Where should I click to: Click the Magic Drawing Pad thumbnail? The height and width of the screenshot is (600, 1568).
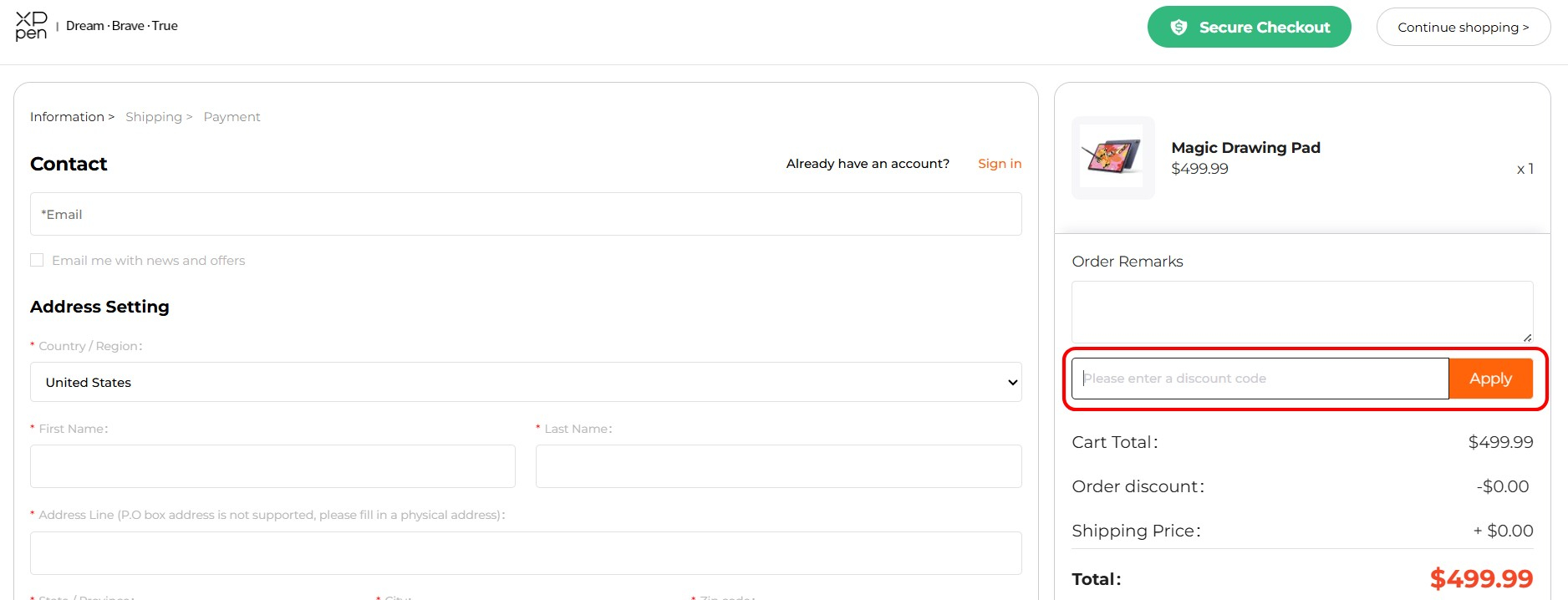click(x=1112, y=157)
